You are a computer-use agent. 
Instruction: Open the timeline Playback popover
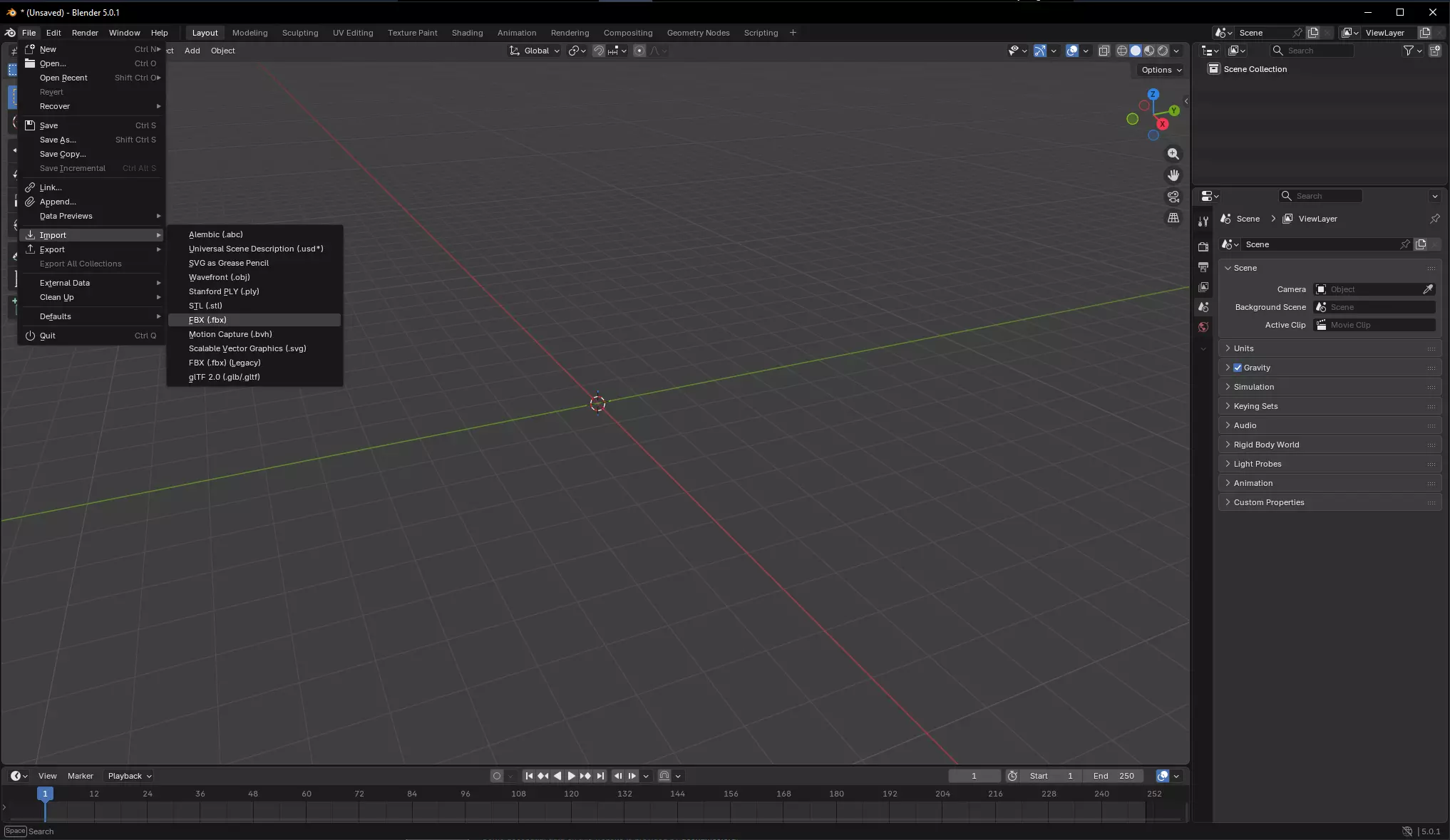click(130, 776)
